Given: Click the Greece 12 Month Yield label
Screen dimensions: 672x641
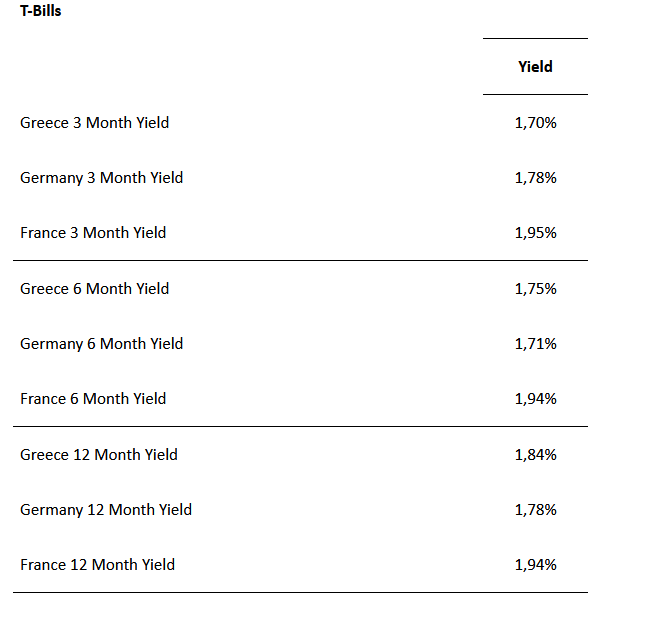Looking at the screenshot, I should (x=98, y=455).
